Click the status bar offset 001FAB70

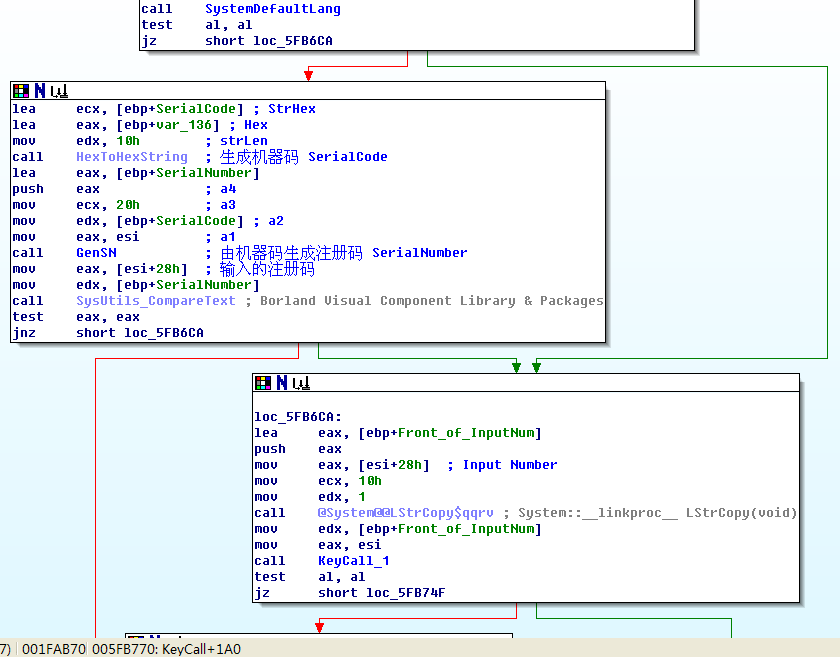click(54, 649)
